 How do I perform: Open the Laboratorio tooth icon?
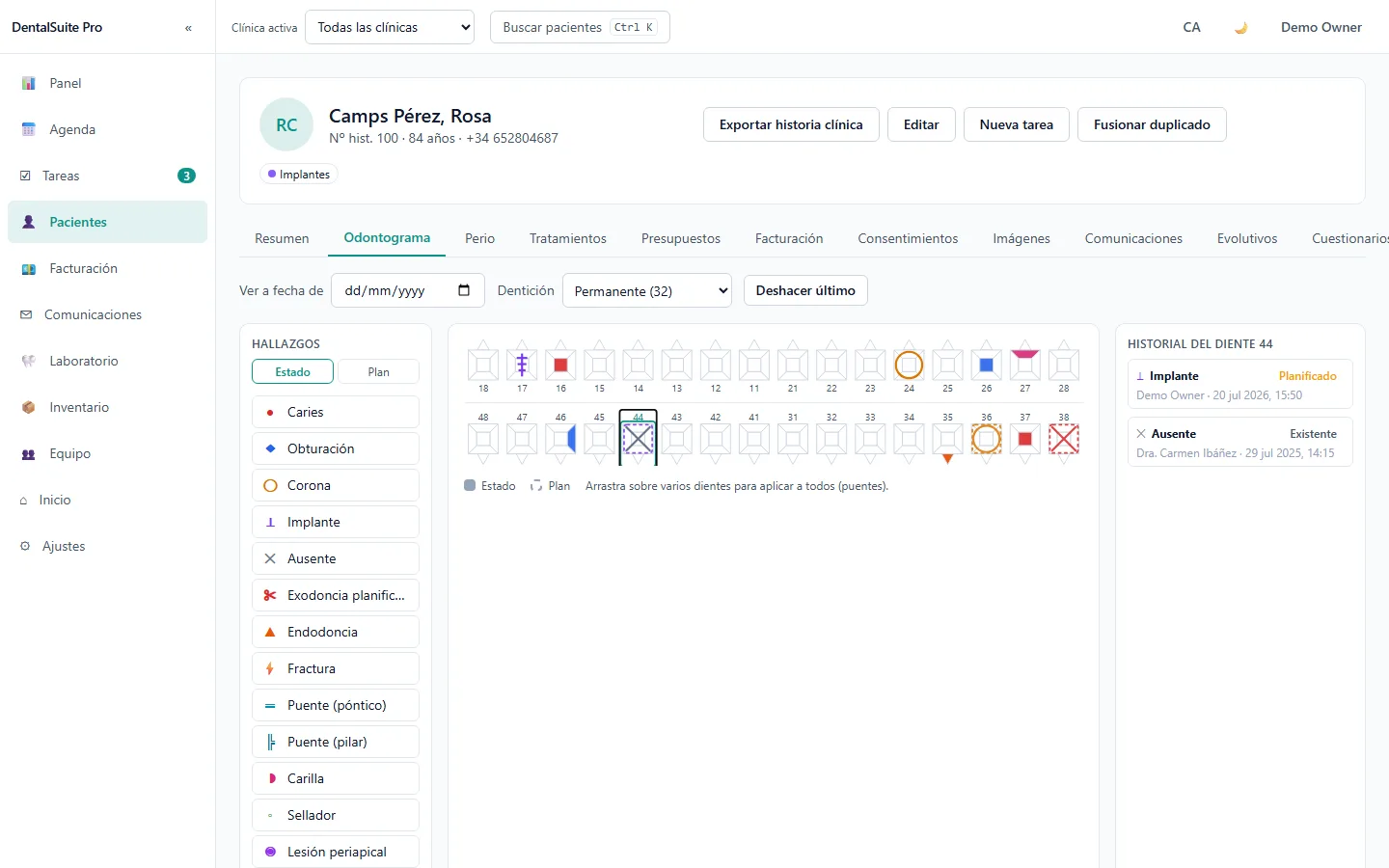click(29, 361)
